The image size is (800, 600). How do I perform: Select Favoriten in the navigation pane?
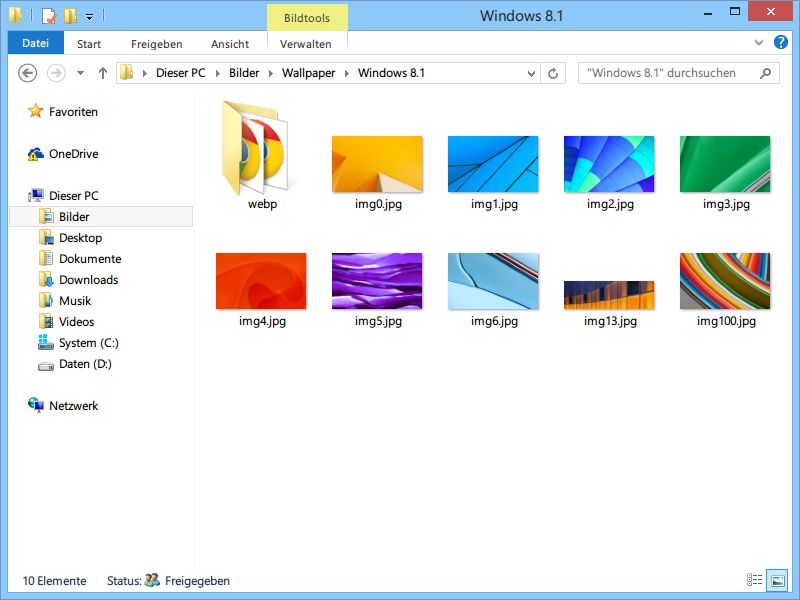tap(73, 112)
